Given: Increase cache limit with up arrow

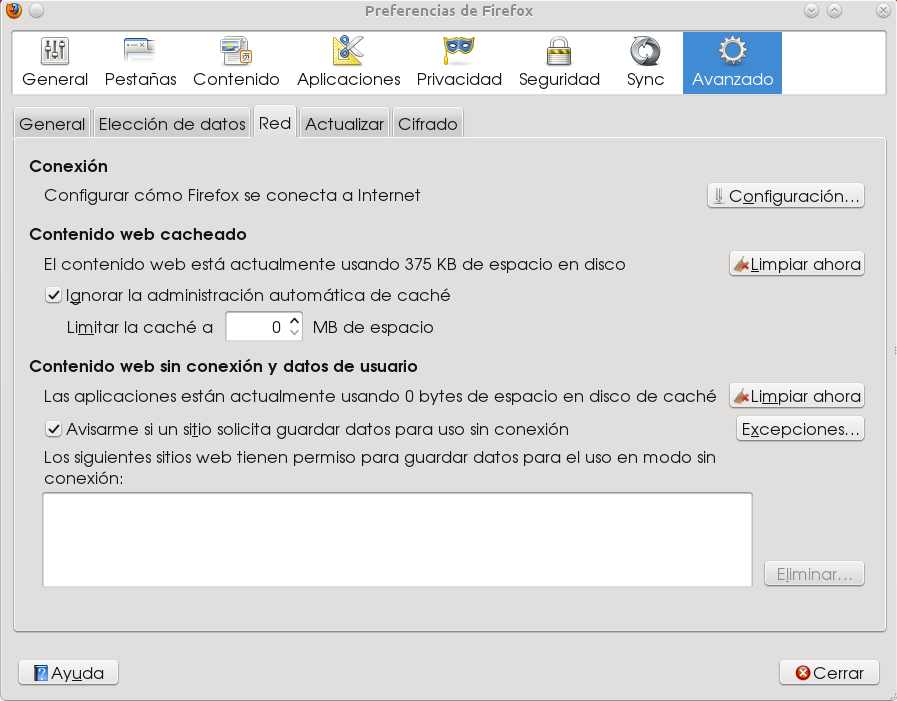Looking at the screenshot, I should (295, 320).
